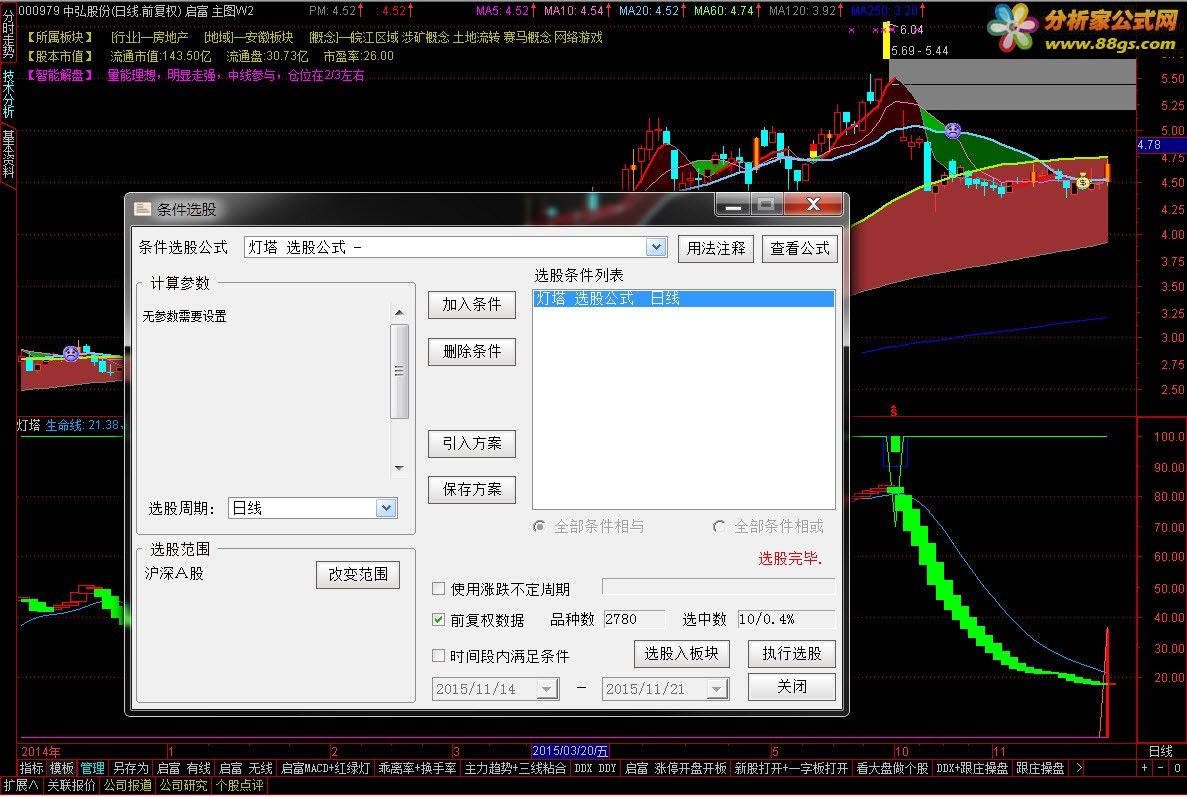Click the 选中数 10/0.4% field
The image size is (1187, 797).
(786, 619)
